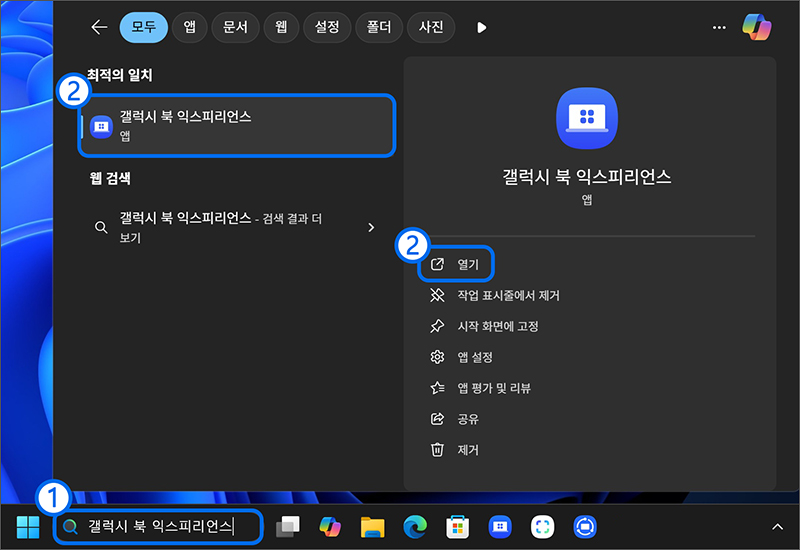Open Galaxy Book Experience from the taskbar
Viewport: 800px width, 550px height.
pos(500,527)
